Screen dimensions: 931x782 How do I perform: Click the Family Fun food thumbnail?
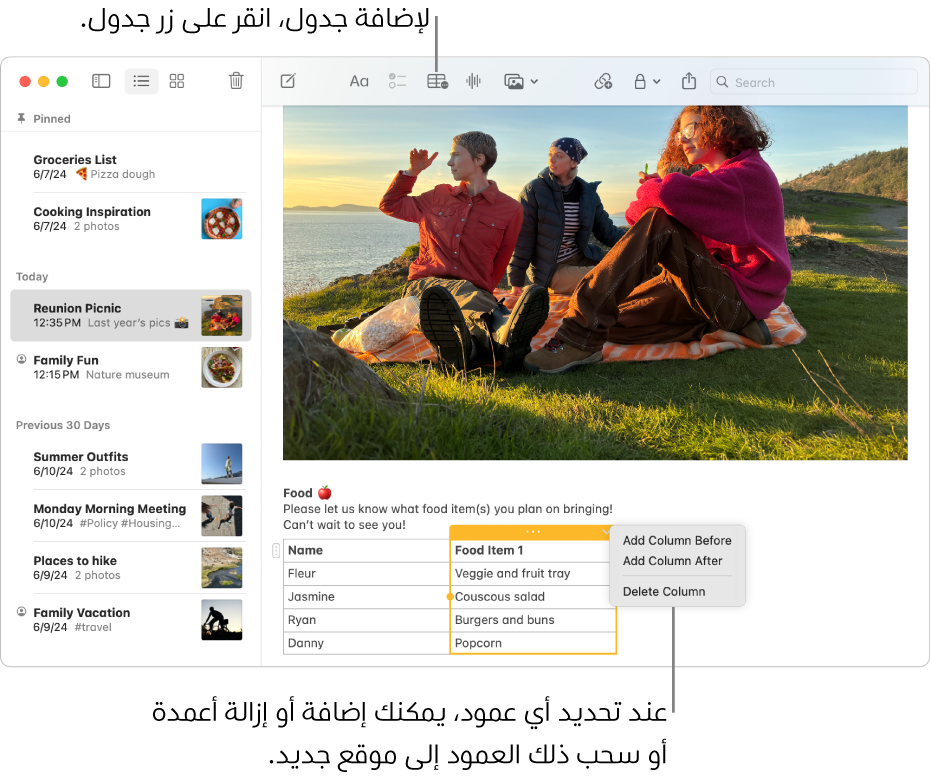point(221,368)
